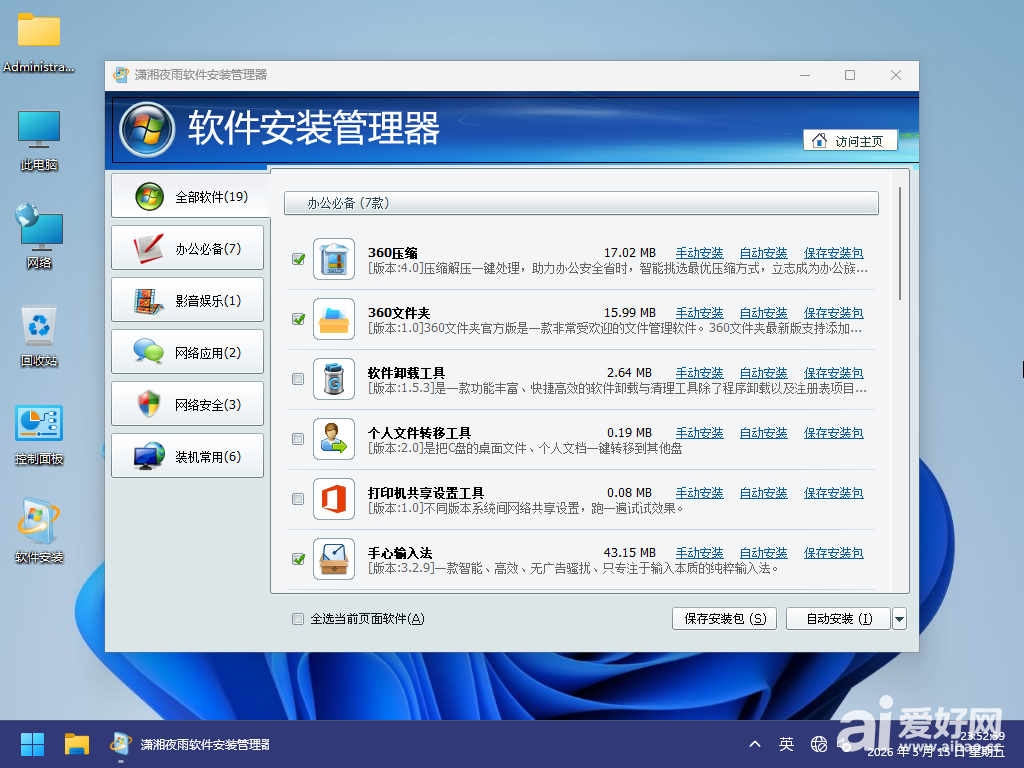Open the Administrator folder on desktop
The image size is (1024, 768).
39,43
